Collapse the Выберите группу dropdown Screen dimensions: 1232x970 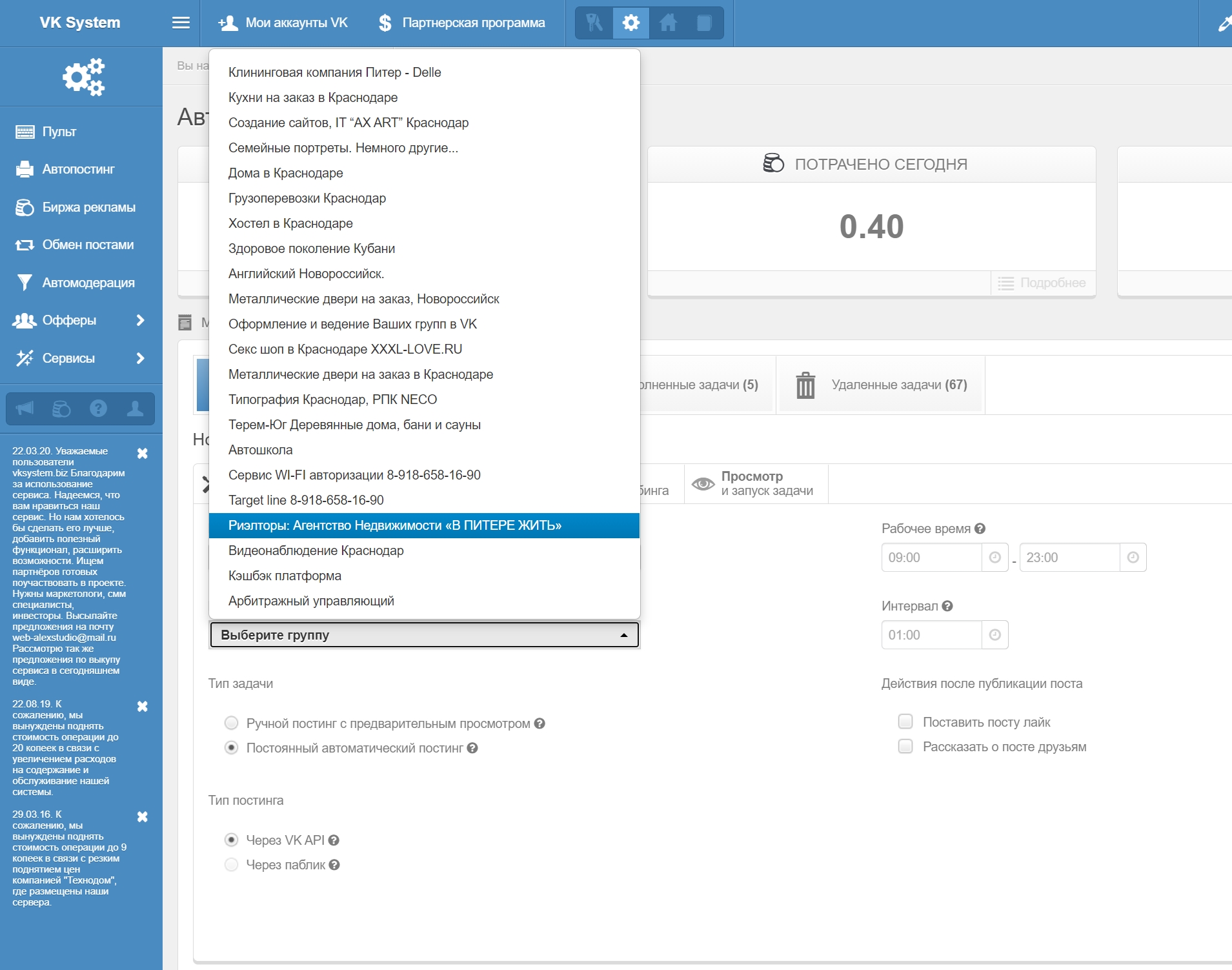(424, 635)
